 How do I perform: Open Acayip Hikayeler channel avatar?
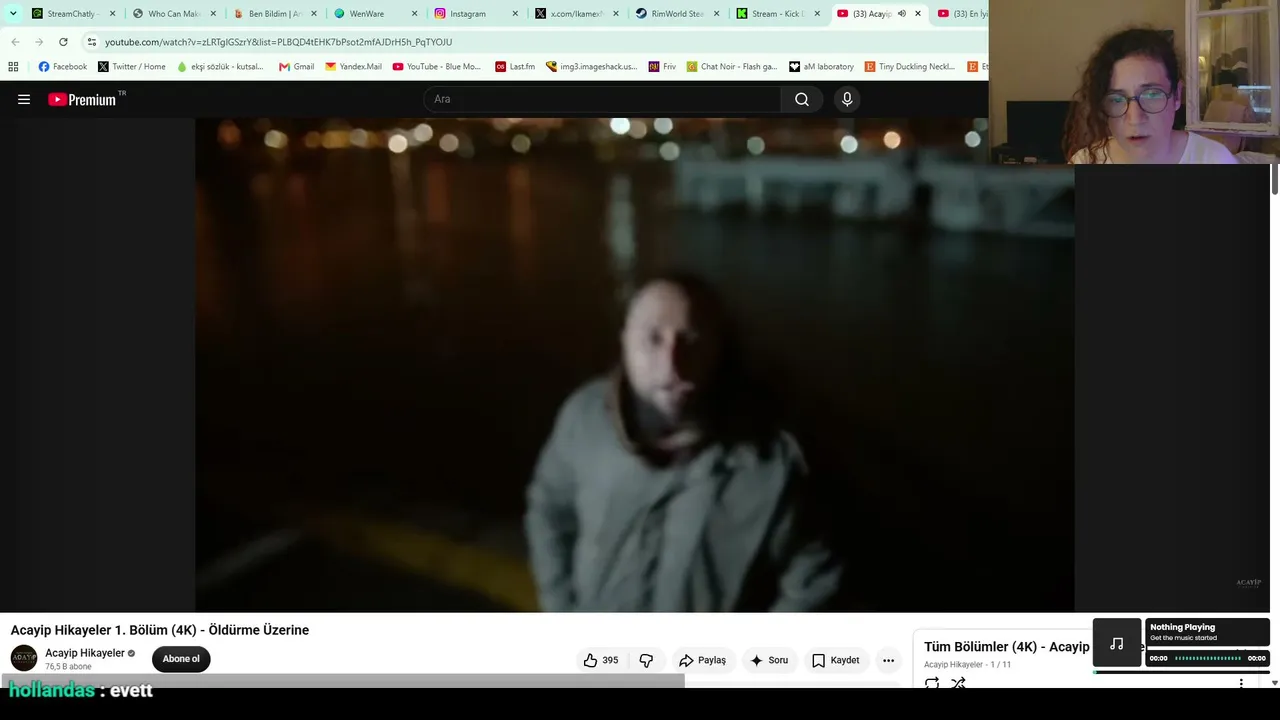coord(24,658)
